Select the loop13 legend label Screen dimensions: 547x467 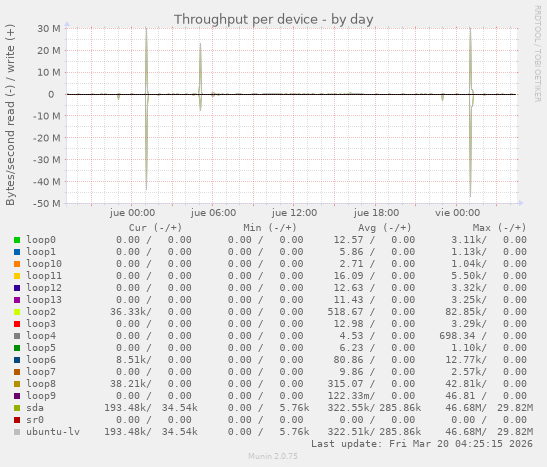click(x=44, y=300)
